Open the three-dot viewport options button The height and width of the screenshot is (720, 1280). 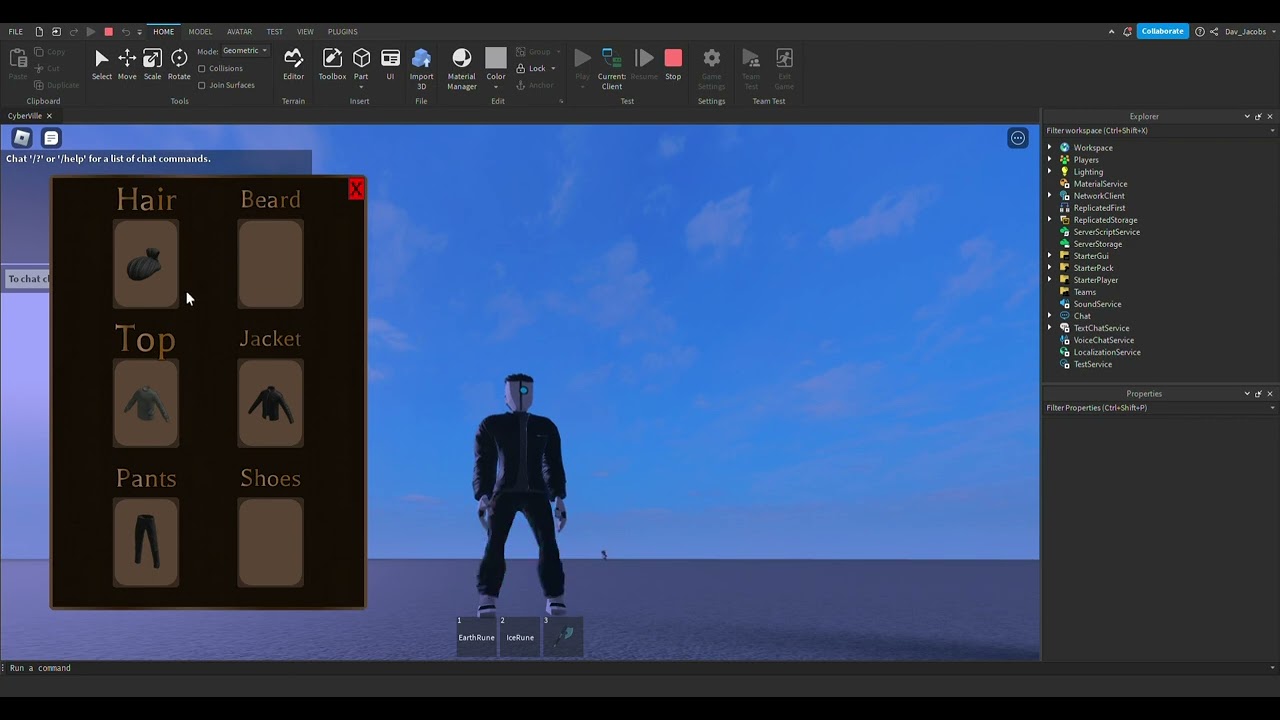(x=1018, y=138)
